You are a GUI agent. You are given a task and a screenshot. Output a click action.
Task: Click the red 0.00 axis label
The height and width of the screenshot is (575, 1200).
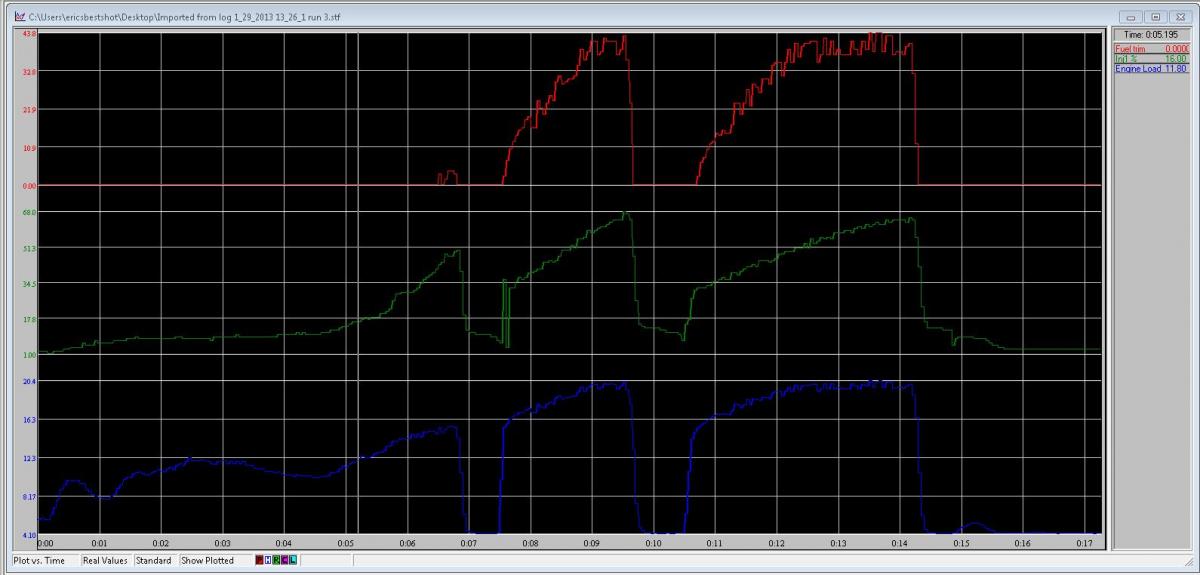[29, 185]
